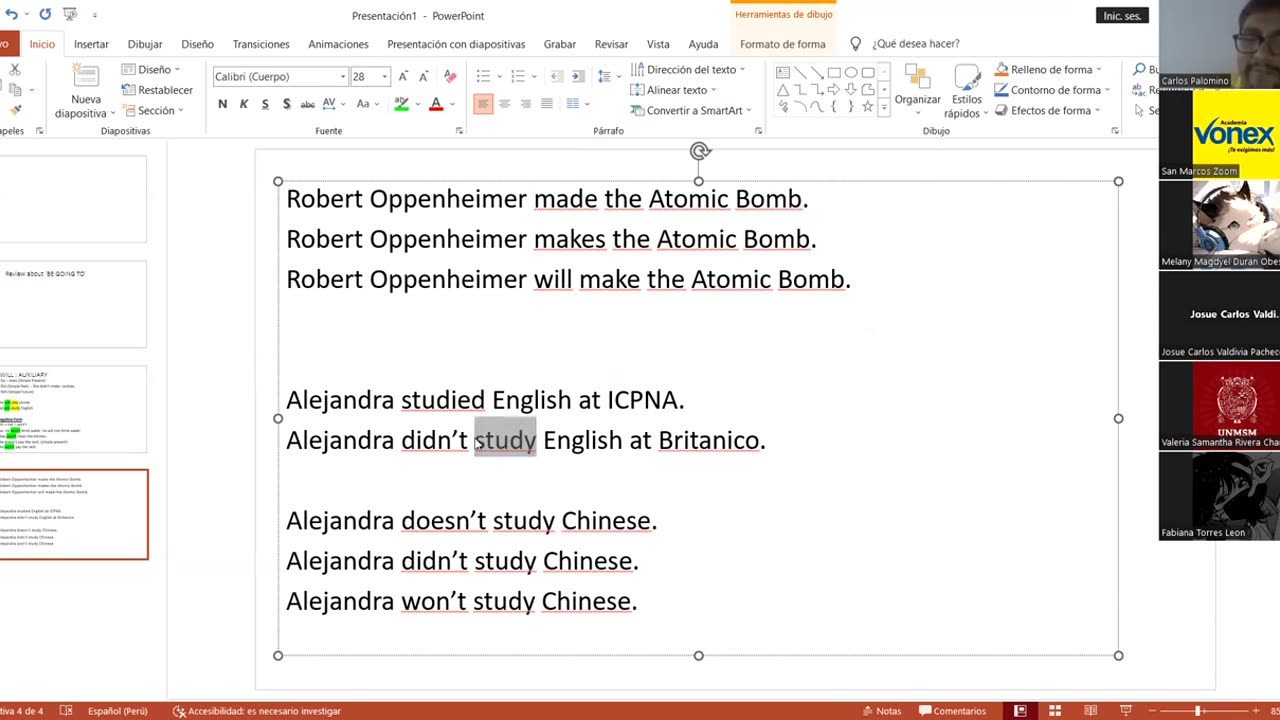Switch to reading view icon
Viewport: 1280px width, 720px height.
[x=1090, y=711]
